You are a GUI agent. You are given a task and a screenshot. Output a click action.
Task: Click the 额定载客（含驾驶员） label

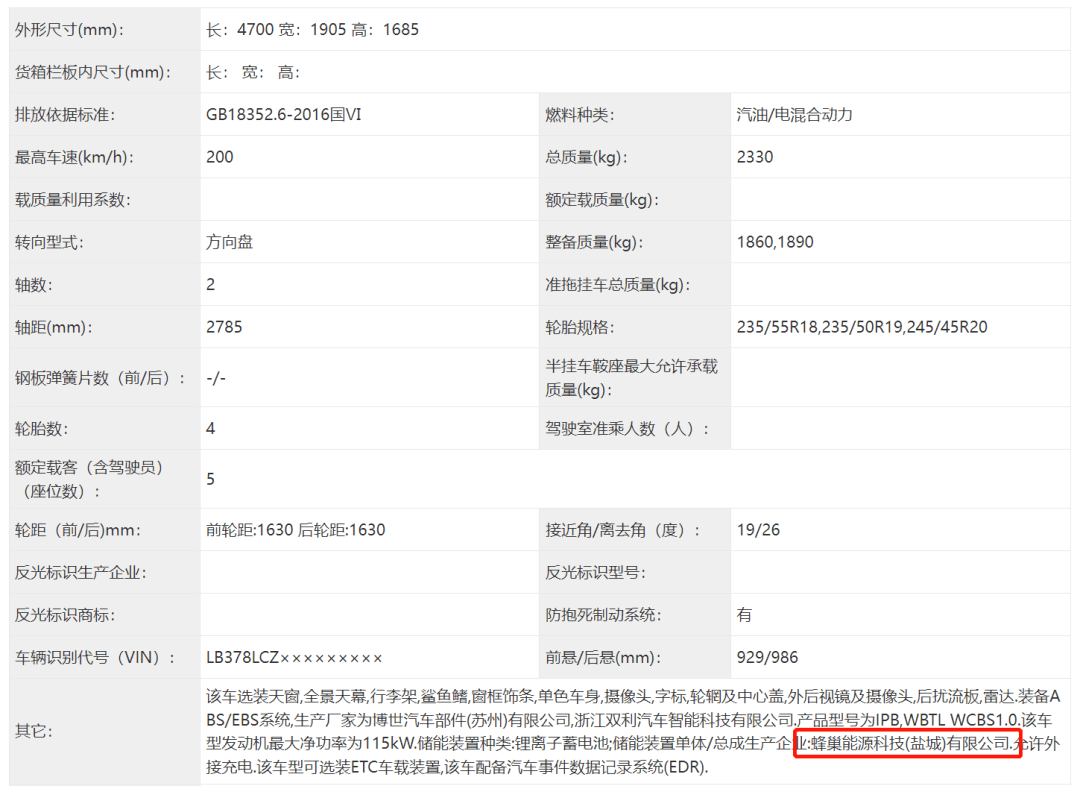pyautogui.click(x=88, y=479)
